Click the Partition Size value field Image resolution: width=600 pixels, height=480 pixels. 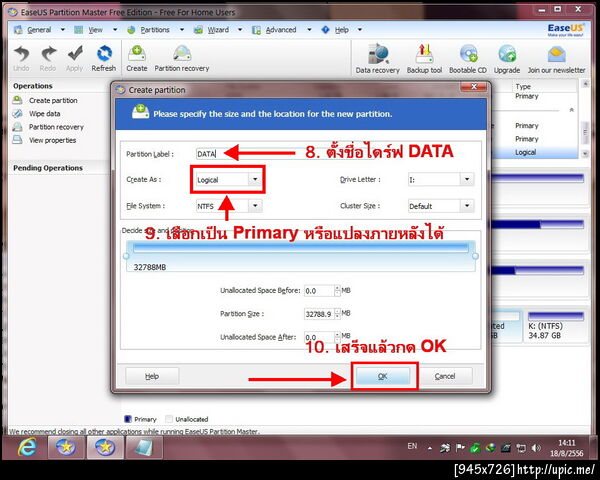tap(319, 314)
